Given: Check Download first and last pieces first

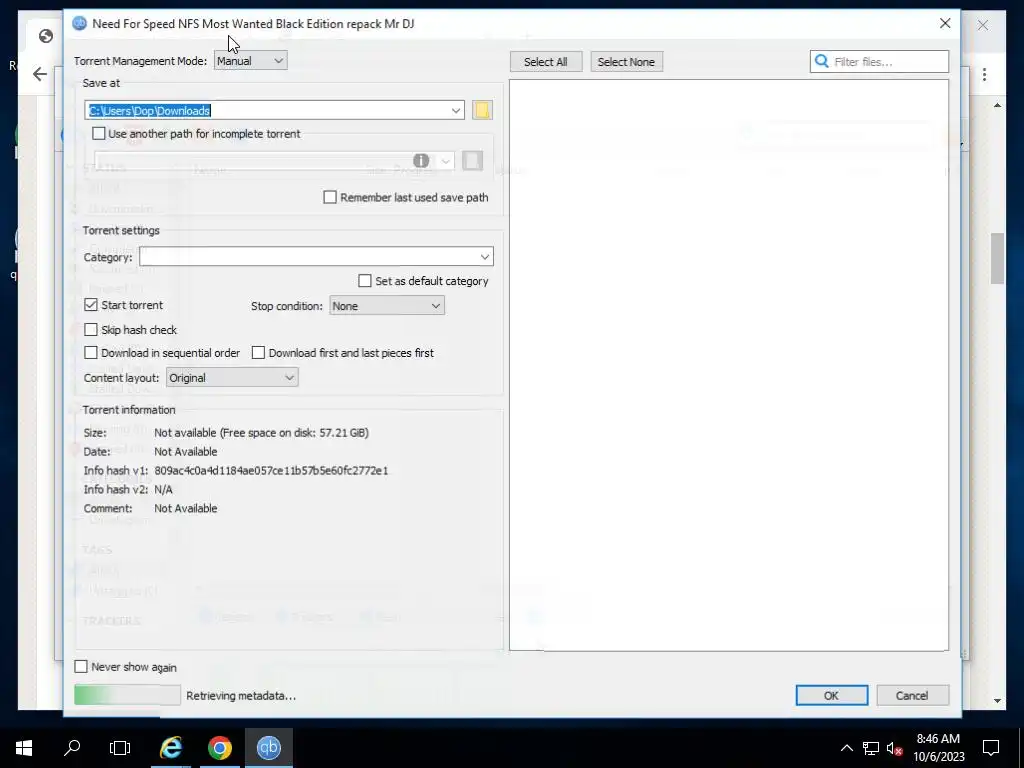Looking at the screenshot, I should (x=259, y=353).
